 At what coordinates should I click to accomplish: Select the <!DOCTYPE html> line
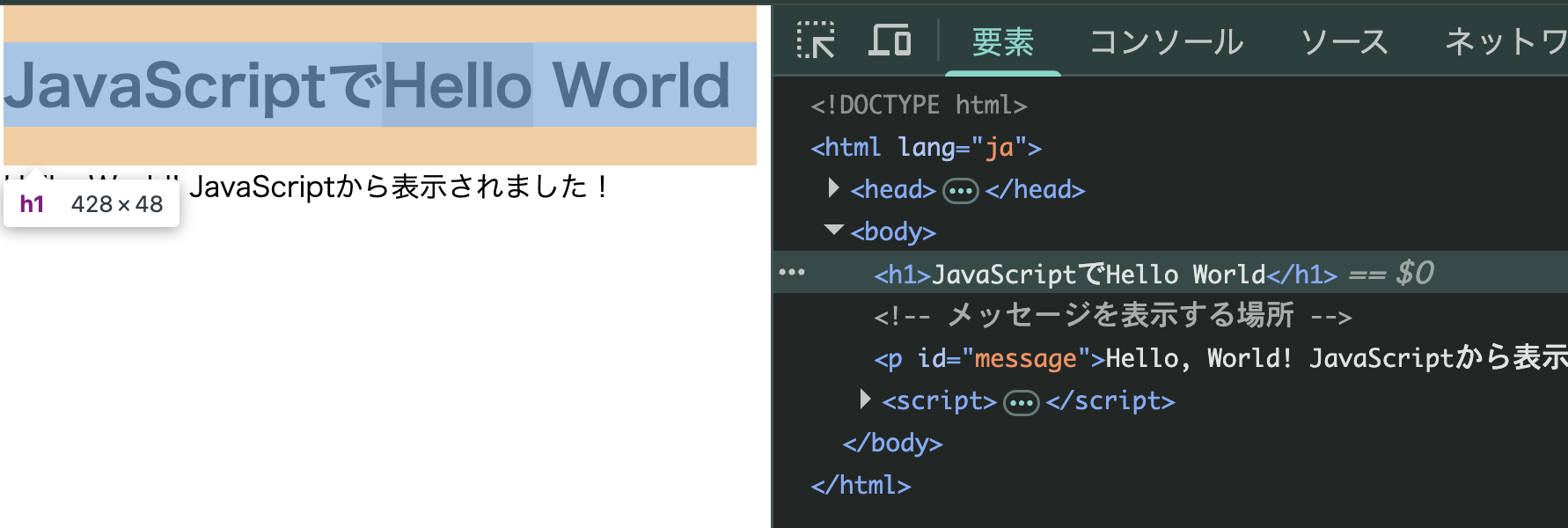(x=919, y=106)
